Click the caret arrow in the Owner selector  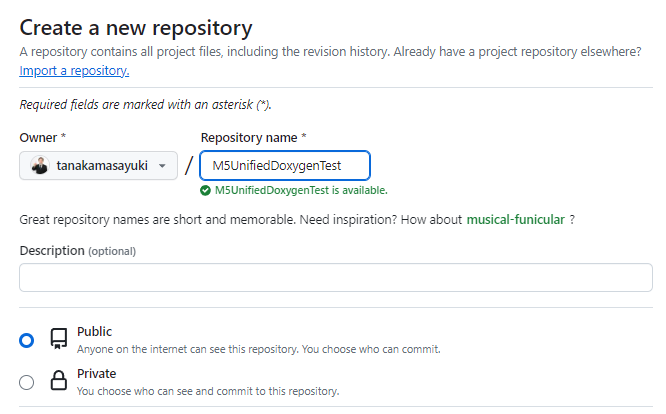click(x=163, y=167)
